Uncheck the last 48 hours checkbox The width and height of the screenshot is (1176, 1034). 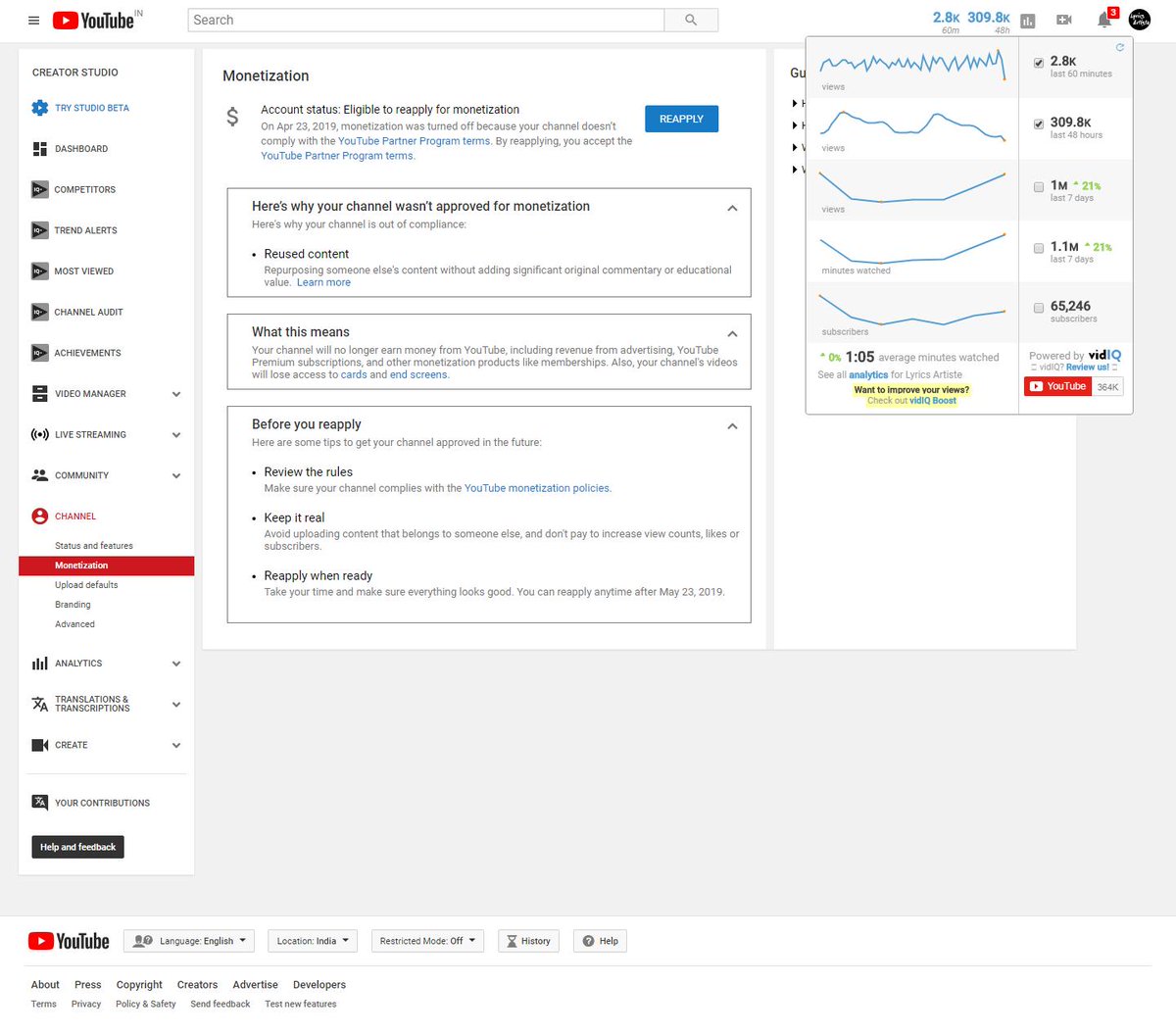tap(1039, 124)
